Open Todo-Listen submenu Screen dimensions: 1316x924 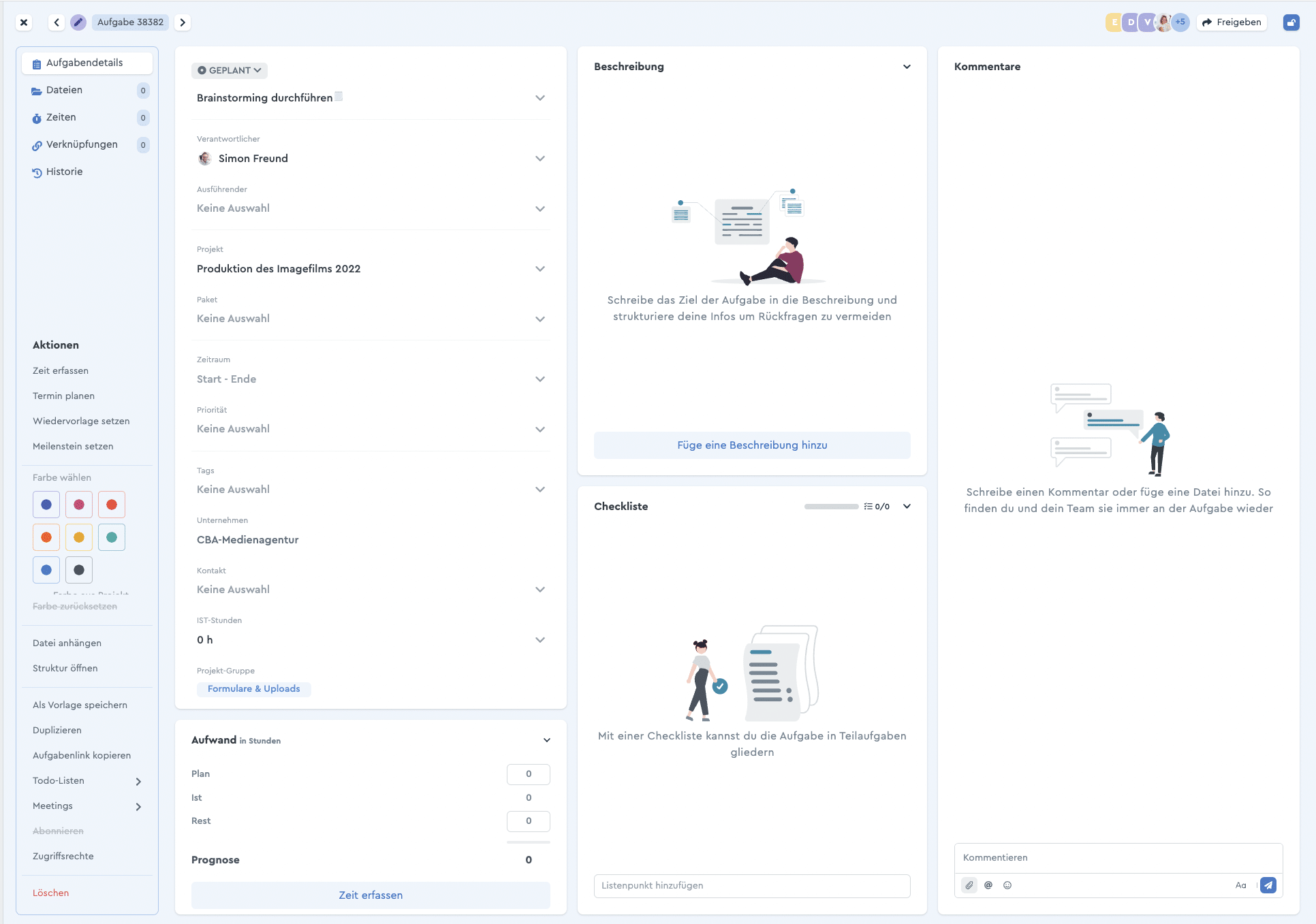click(x=87, y=781)
